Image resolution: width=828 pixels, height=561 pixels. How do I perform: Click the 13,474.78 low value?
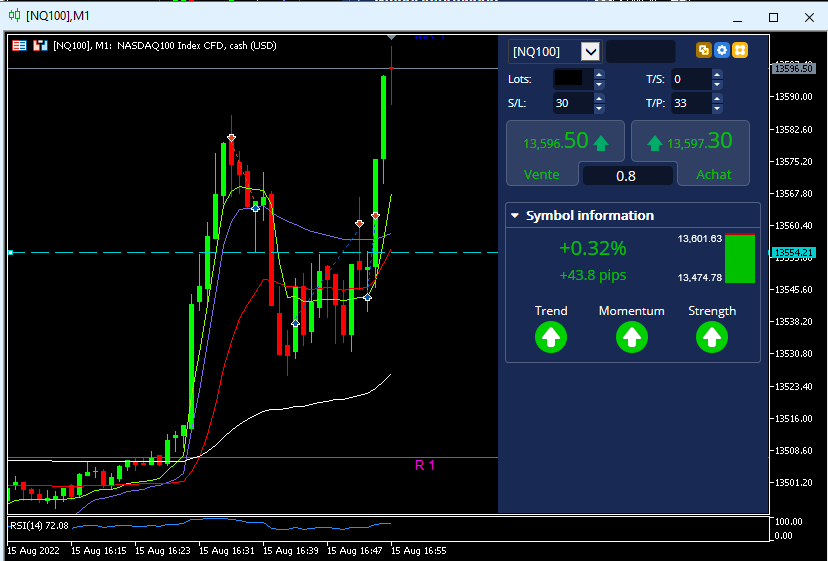(700, 277)
